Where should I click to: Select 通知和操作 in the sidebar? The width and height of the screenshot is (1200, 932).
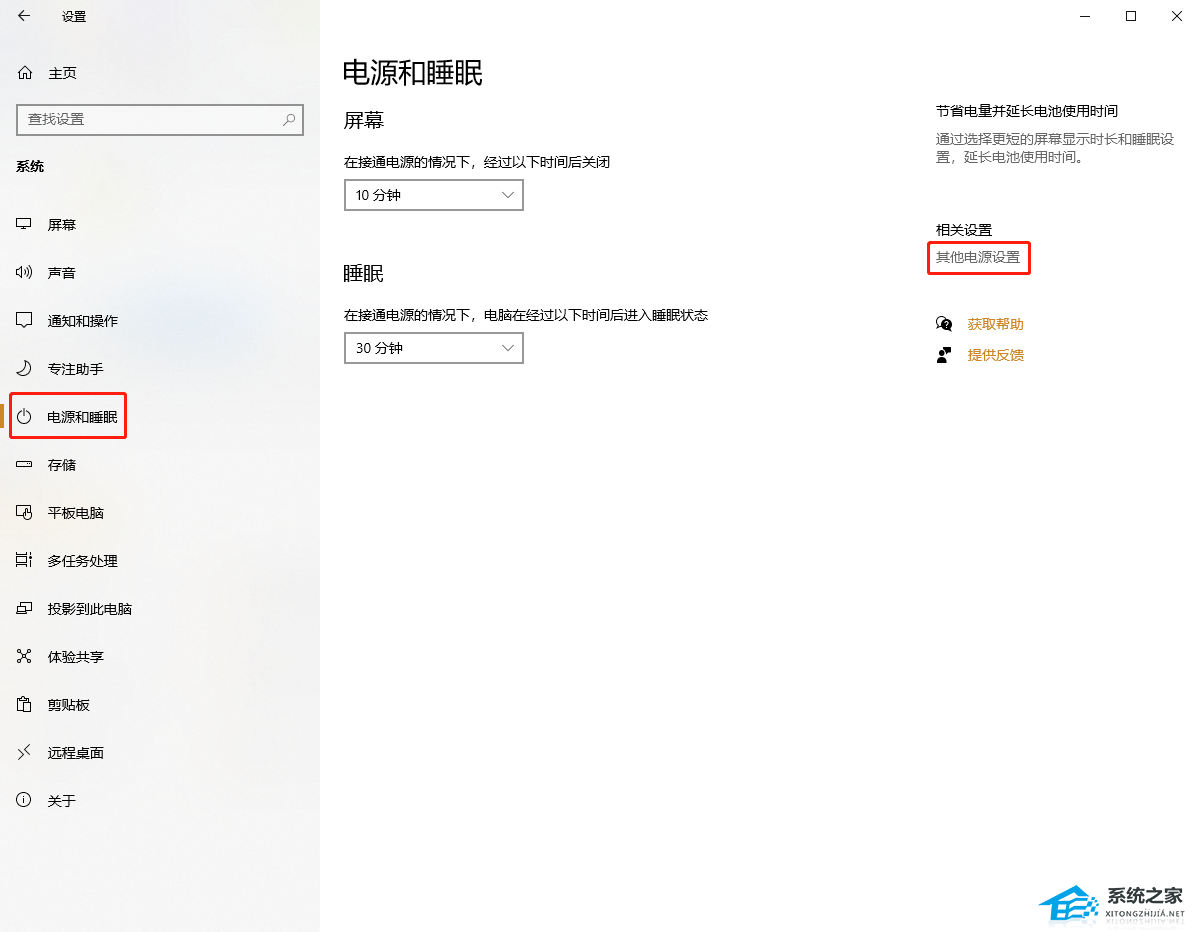(82, 321)
